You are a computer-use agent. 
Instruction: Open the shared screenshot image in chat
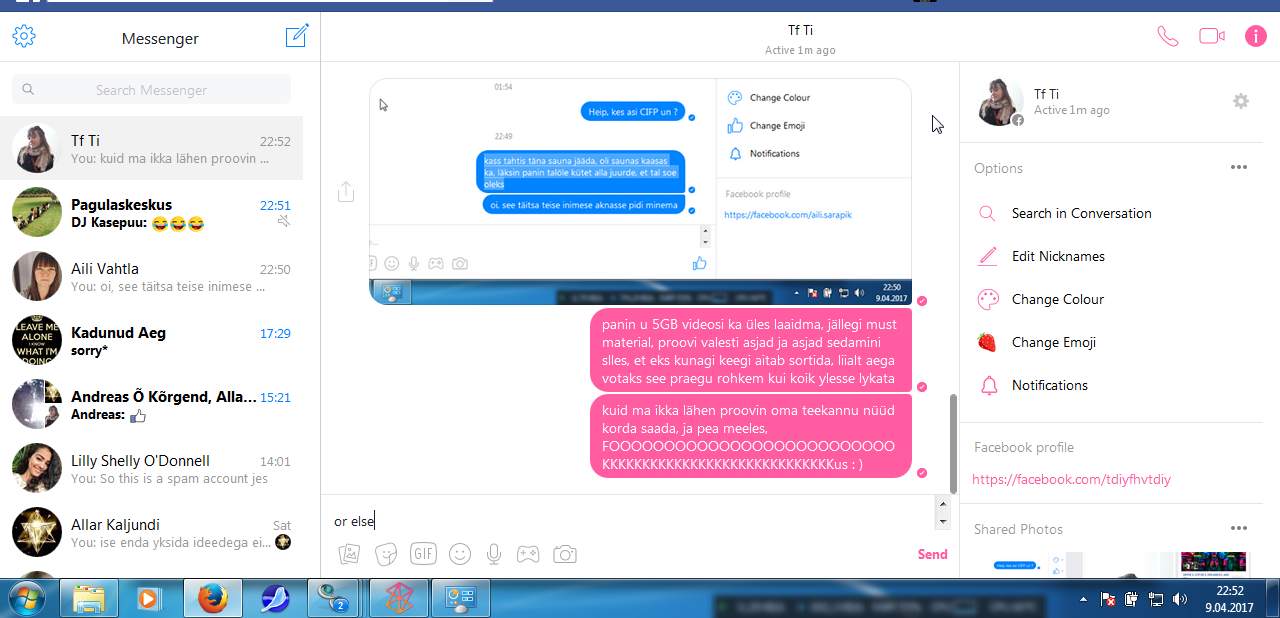(640, 191)
